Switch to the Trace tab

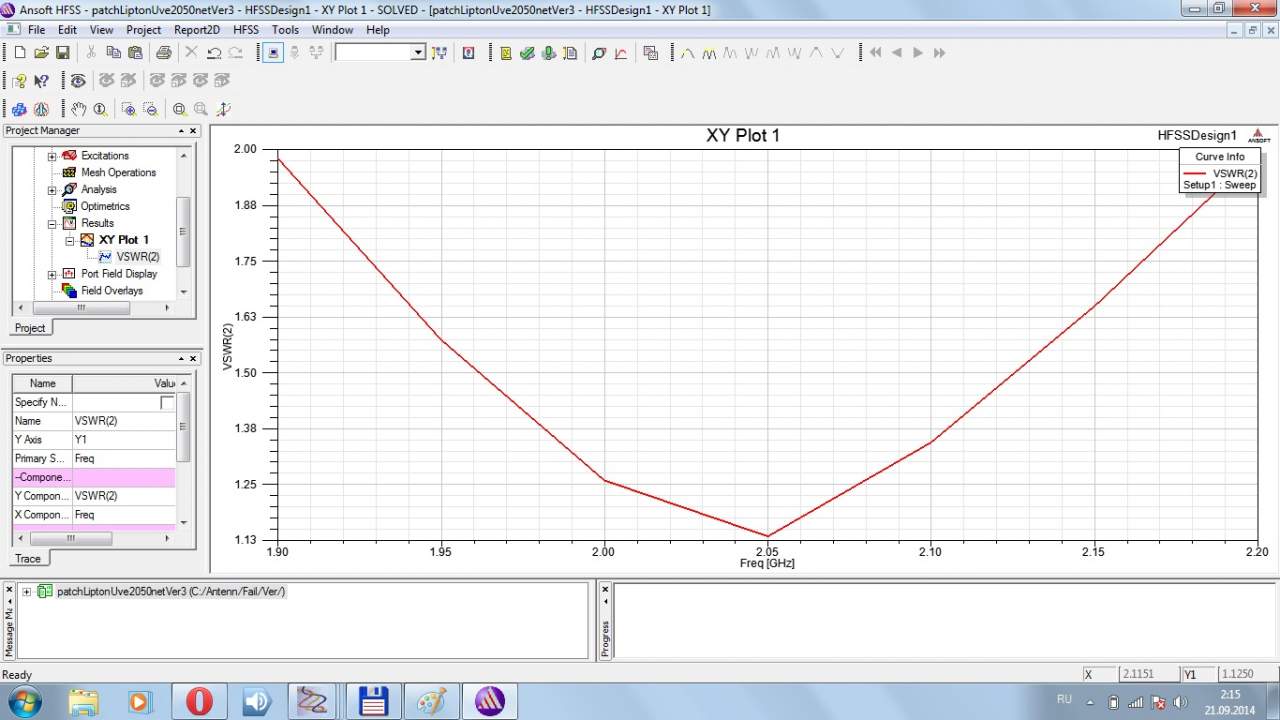point(28,559)
